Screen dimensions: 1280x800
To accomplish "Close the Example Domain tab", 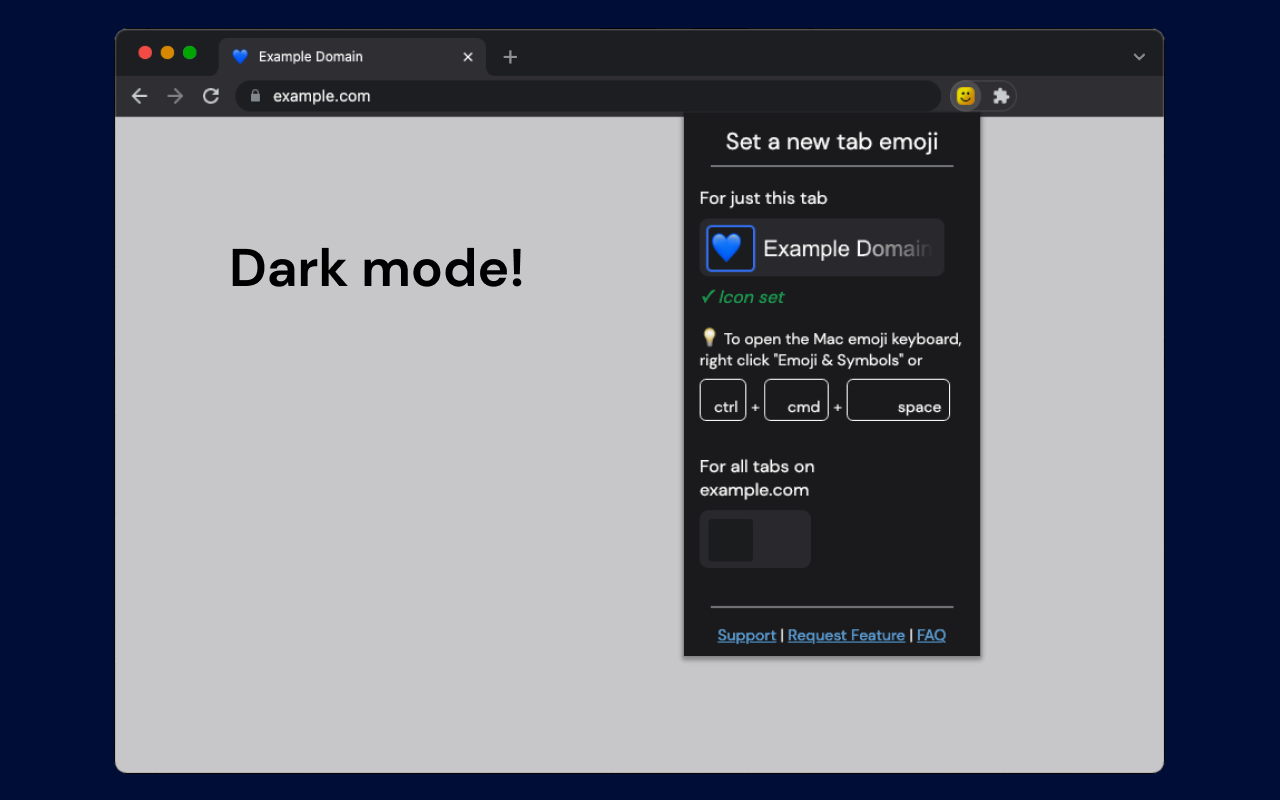I will pos(467,57).
